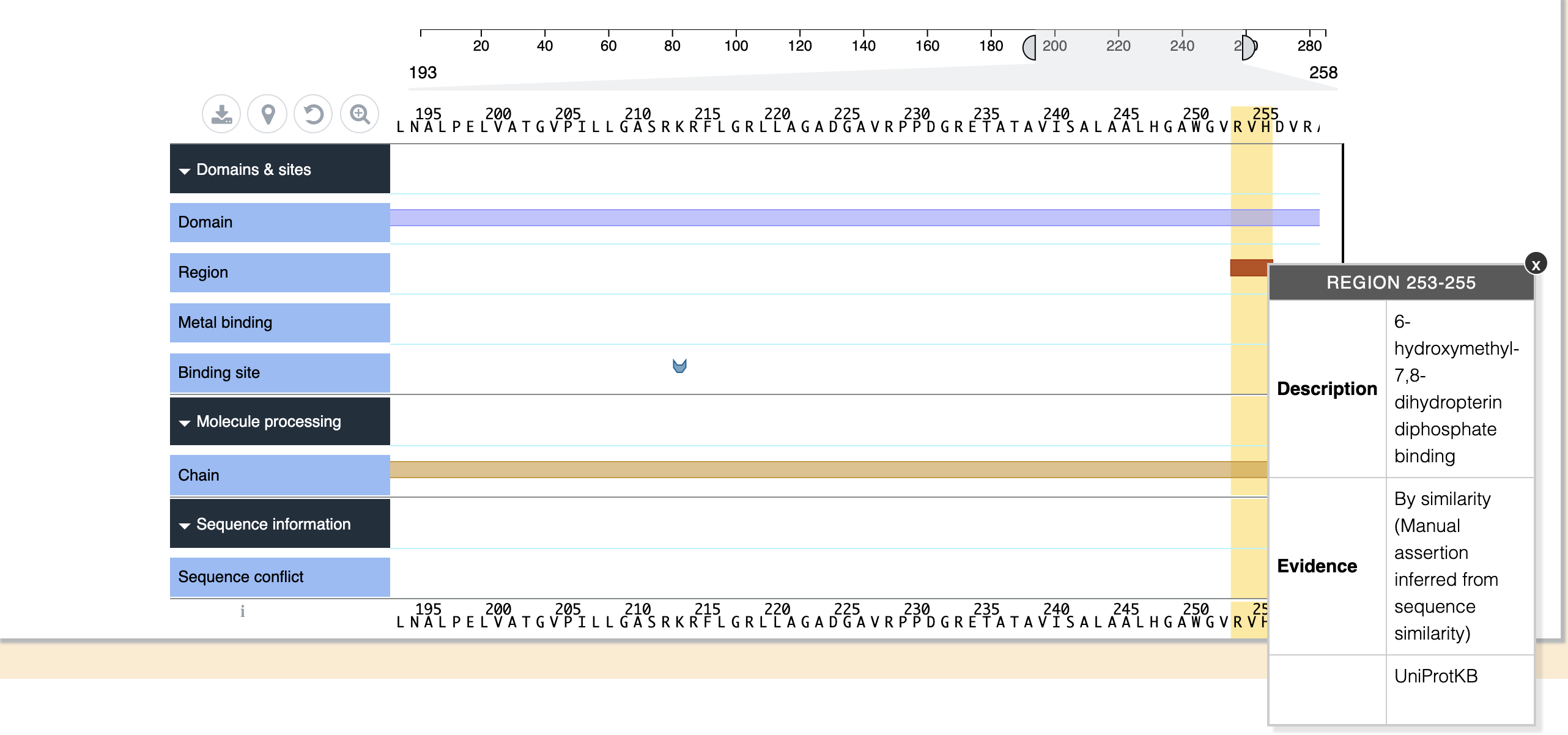This screenshot has height=735, width=1568.
Task: Click the reset view circular arrow icon
Action: click(x=313, y=114)
